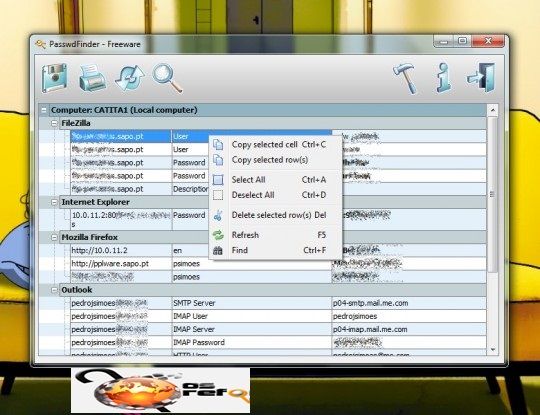Click the SMTP Server cell
Screen dimensions: 540x415
251,303
